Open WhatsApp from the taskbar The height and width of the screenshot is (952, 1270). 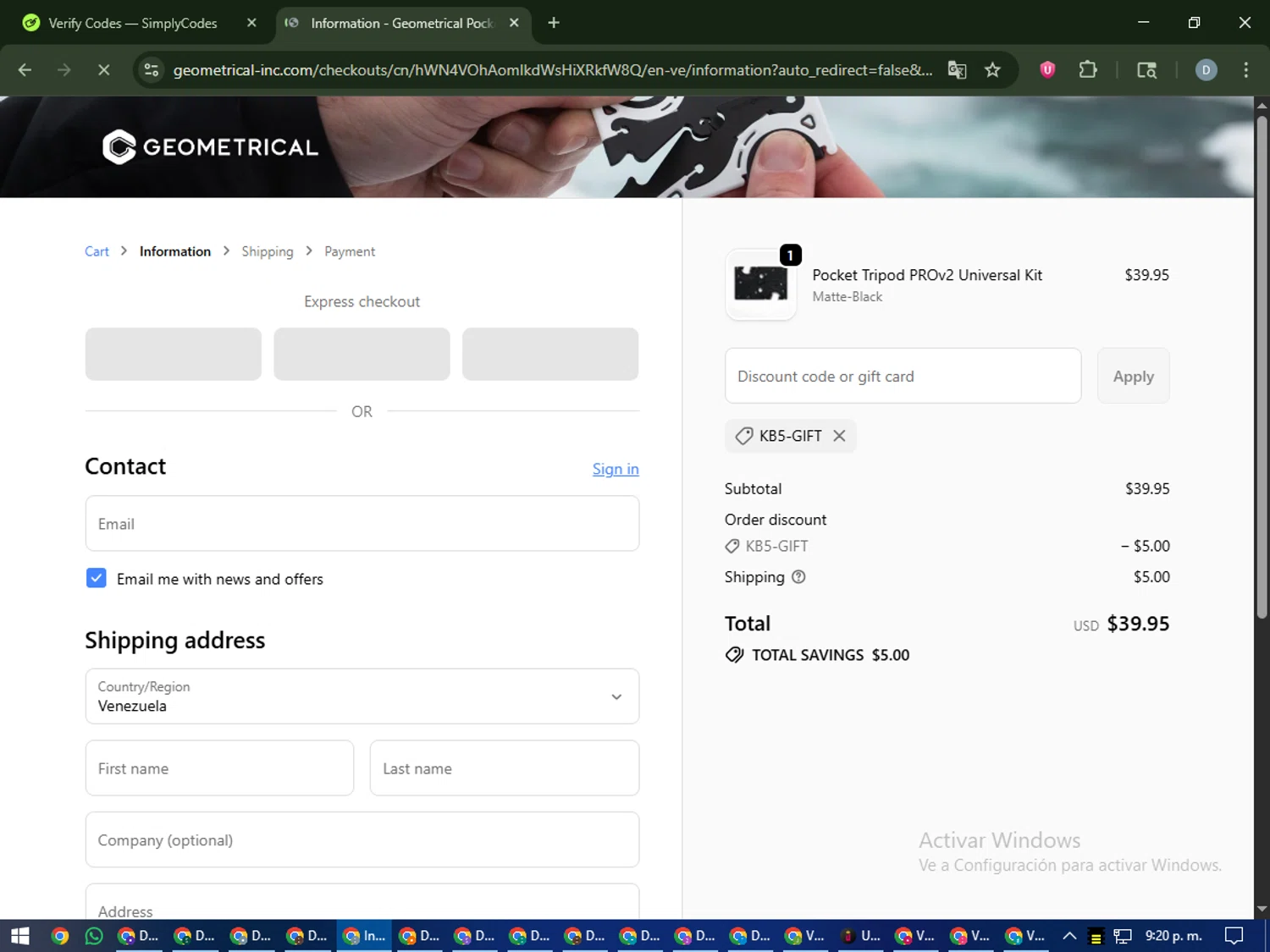tap(94, 936)
